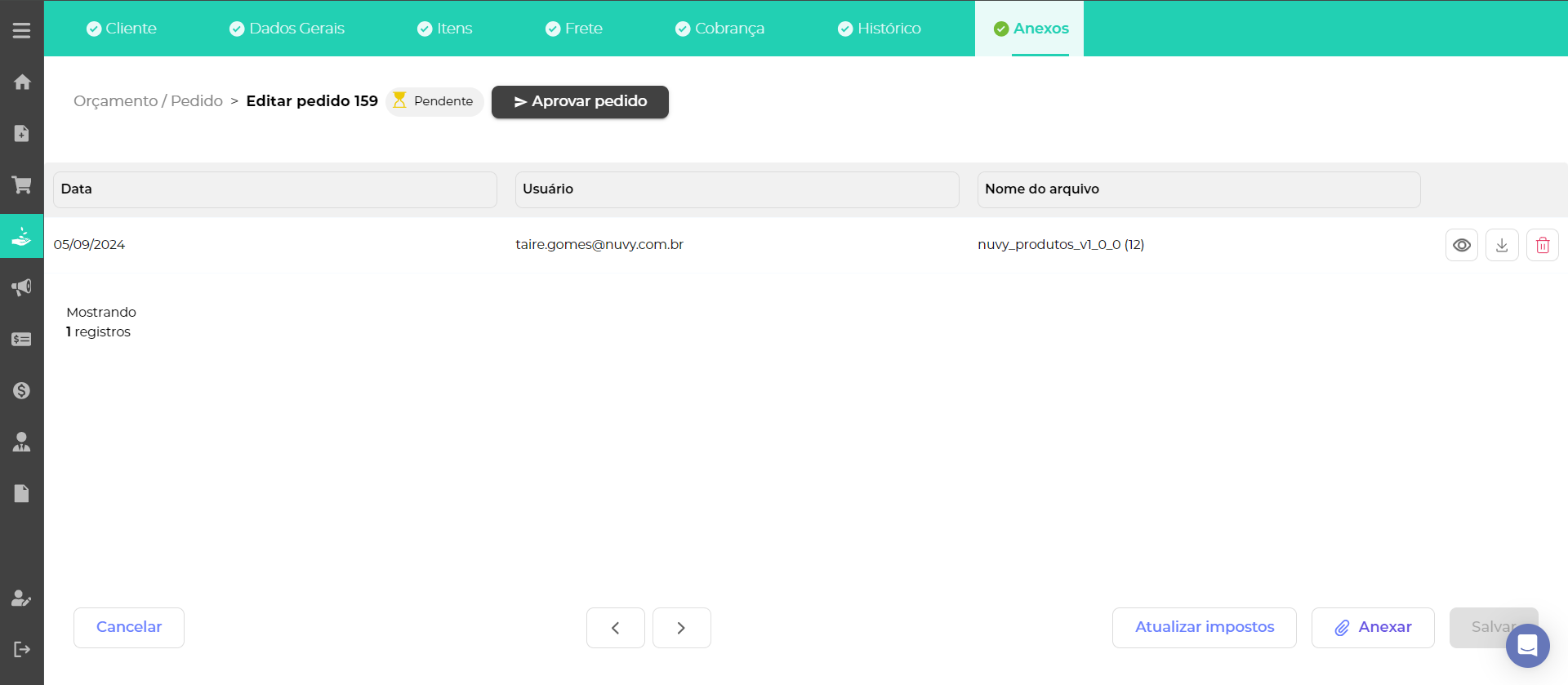The width and height of the screenshot is (1568, 685).
Task: Click the Nome do arquivo filter field
Action: 1198,189
